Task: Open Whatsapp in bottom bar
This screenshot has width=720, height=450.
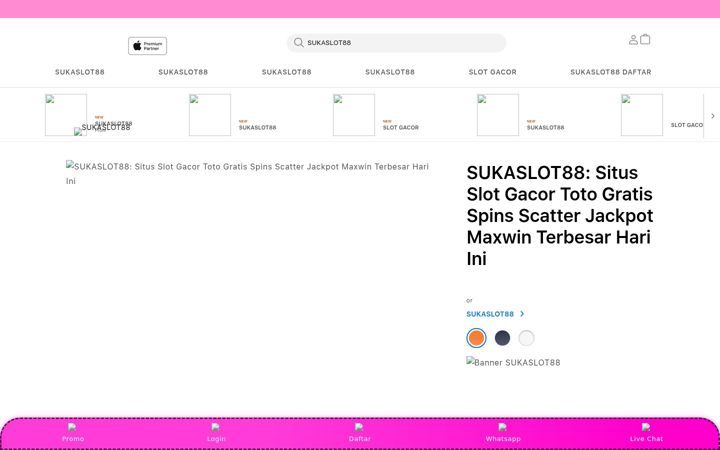Action: 503,433
